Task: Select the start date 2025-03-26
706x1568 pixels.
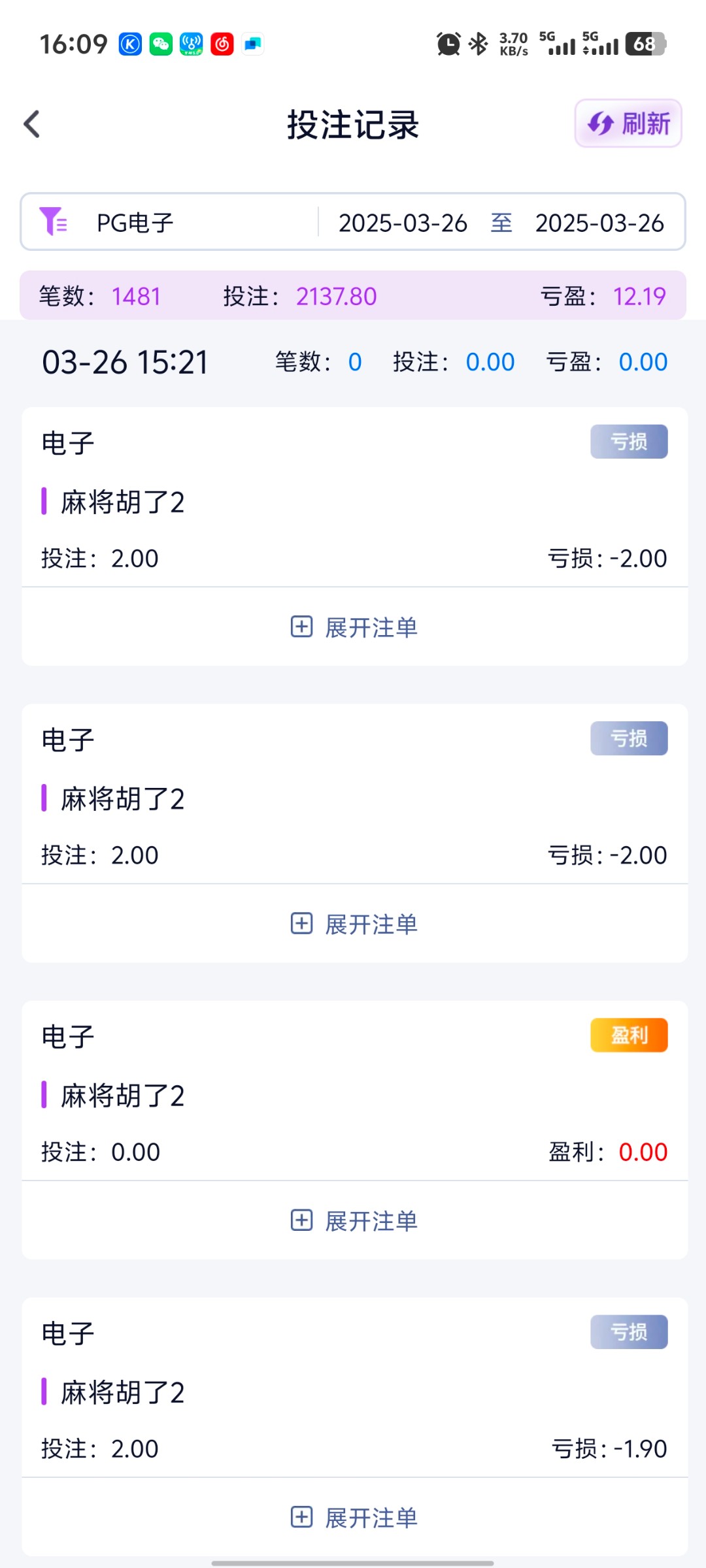Action: 403,223
